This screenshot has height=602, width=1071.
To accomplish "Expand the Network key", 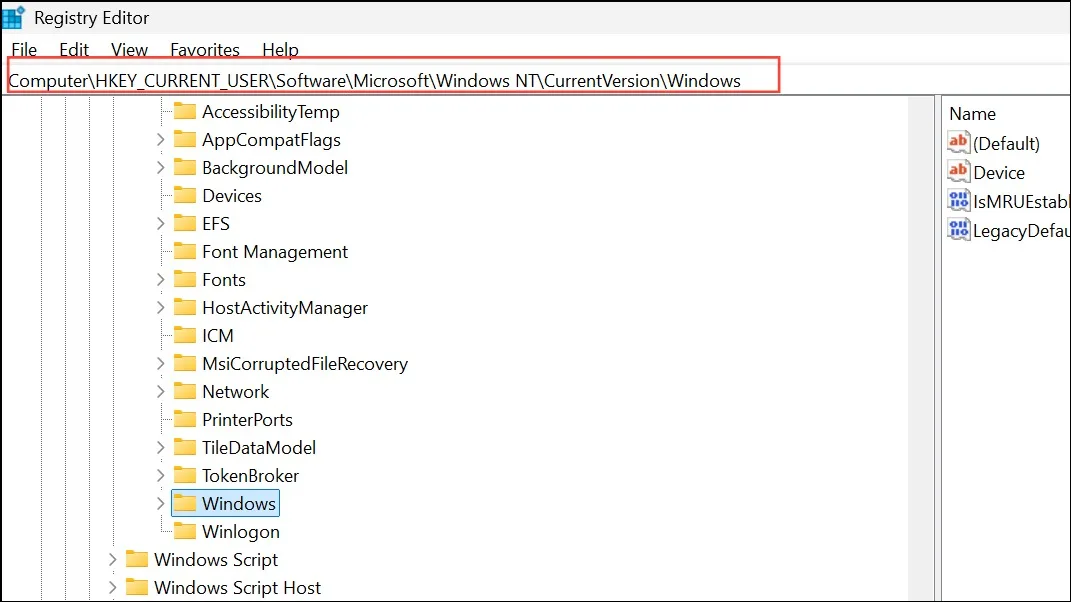I will [x=161, y=392].
